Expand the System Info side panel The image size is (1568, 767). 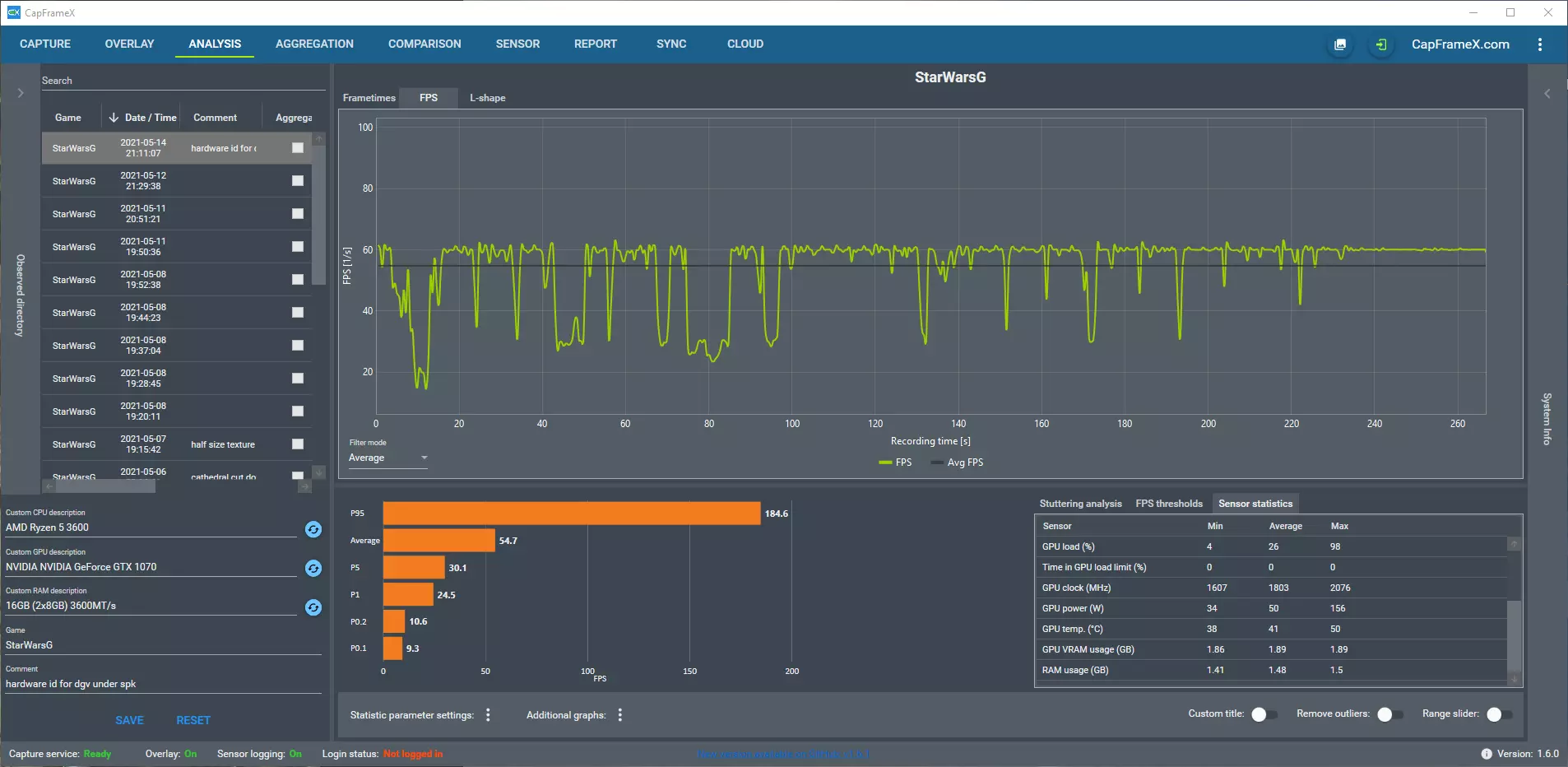pos(1547,93)
